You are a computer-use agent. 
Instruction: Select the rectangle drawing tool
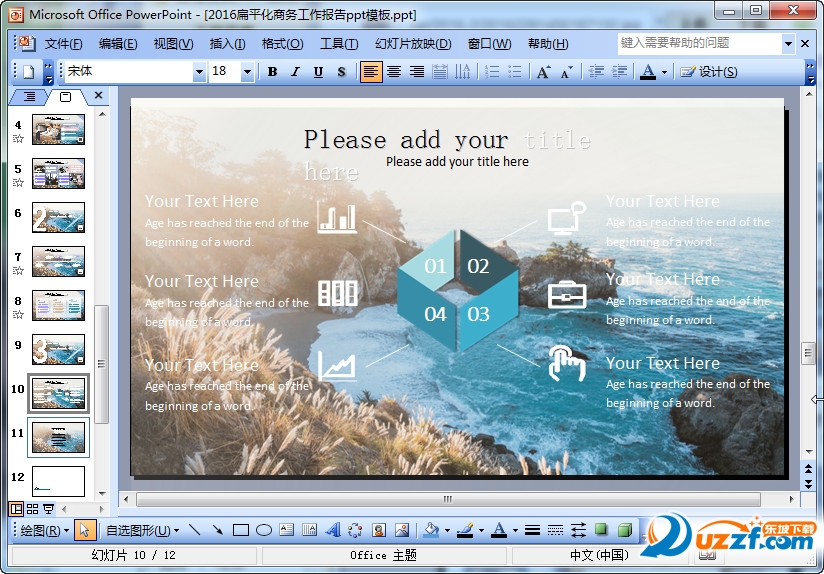[x=241, y=530]
